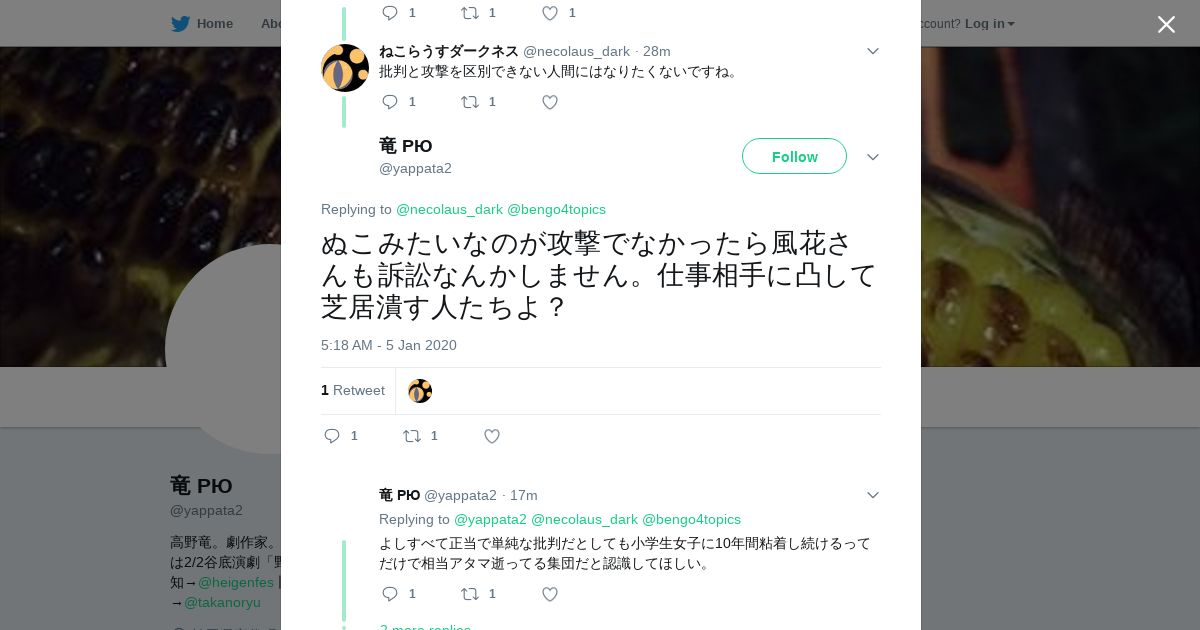Open the Log in dropdown menu
The height and width of the screenshot is (630, 1200).
point(989,23)
